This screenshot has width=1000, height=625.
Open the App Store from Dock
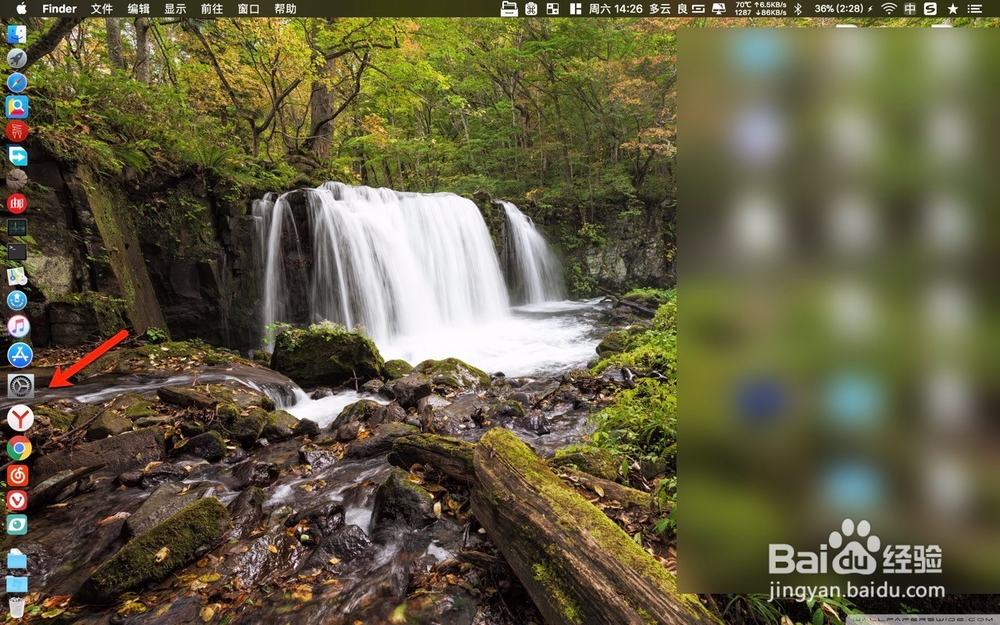click(x=19, y=355)
